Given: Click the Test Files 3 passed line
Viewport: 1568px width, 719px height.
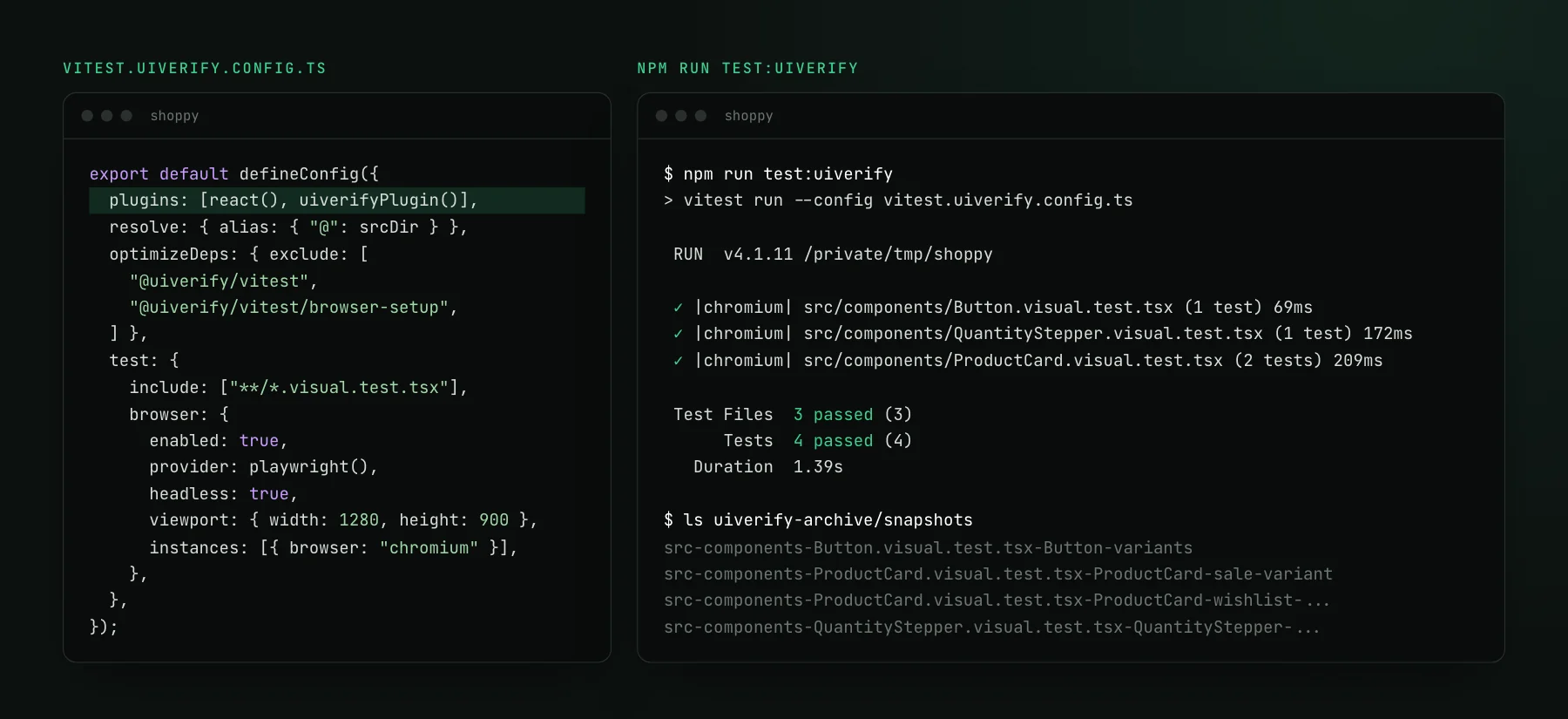Looking at the screenshot, I should (792, 415).
